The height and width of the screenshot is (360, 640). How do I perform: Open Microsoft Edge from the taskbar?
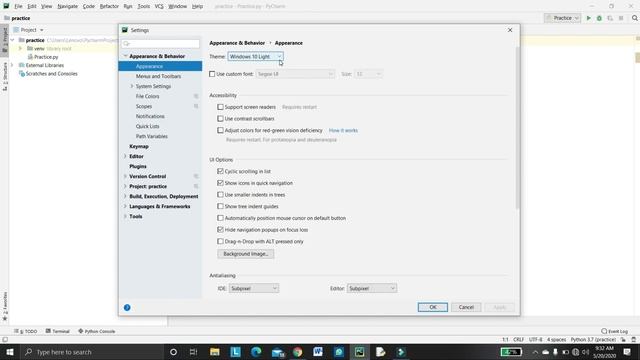pos(256,352)
